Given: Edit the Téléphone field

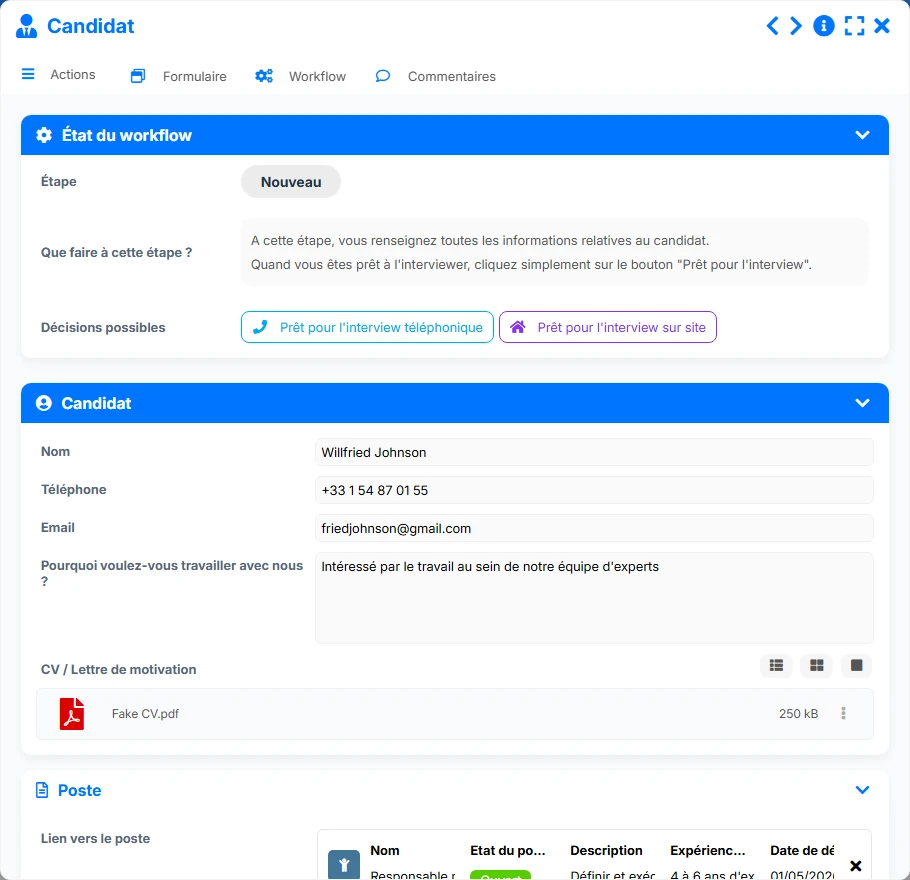Looking at the screenshot, I should click(594, 491).
